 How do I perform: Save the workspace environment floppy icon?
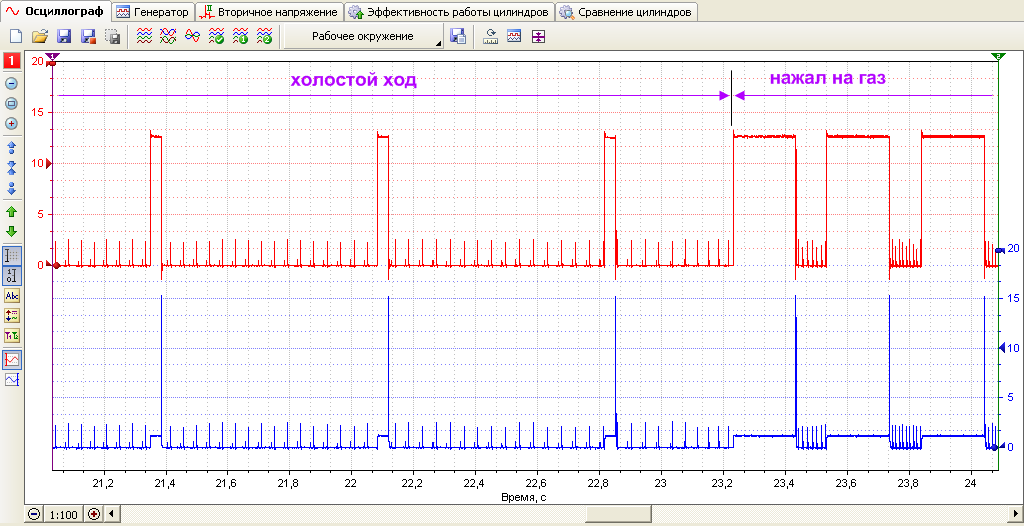(458, 37)
